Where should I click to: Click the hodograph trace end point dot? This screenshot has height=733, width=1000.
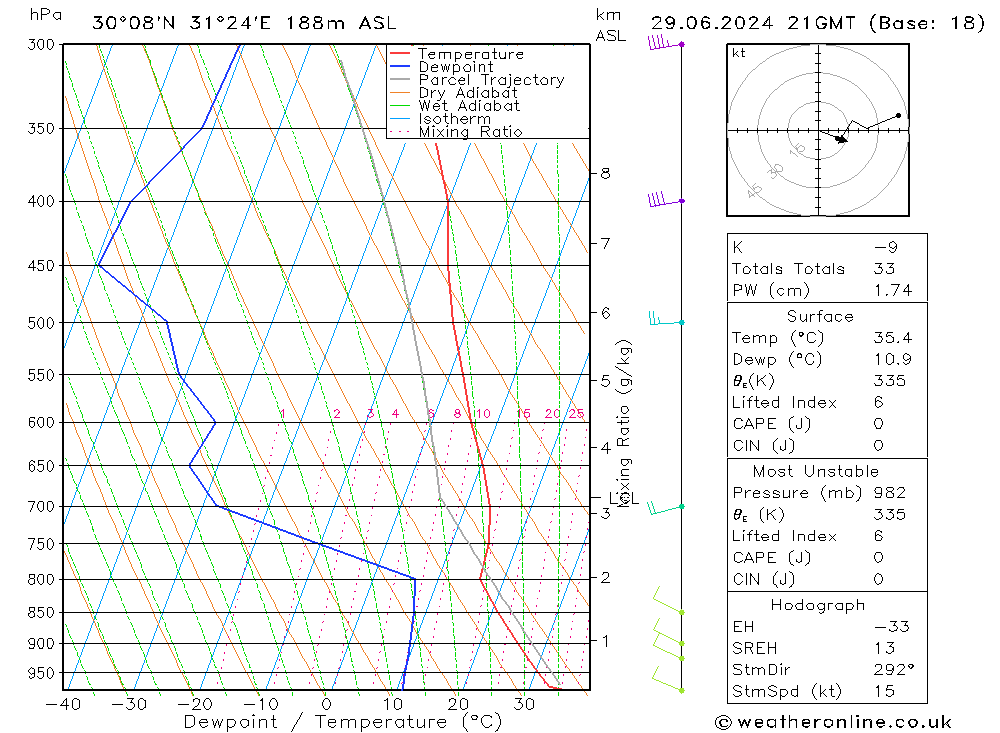click(899, 115)
